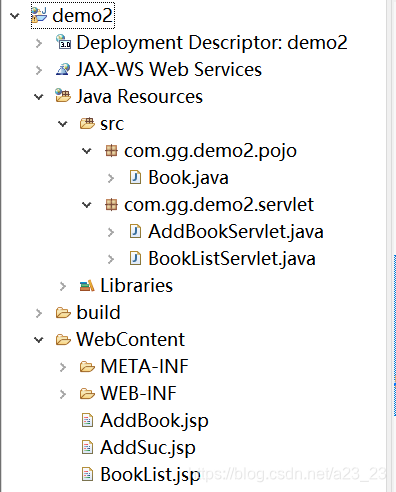
Task: Click the Libraries books icon
Action: pos(87,286)
